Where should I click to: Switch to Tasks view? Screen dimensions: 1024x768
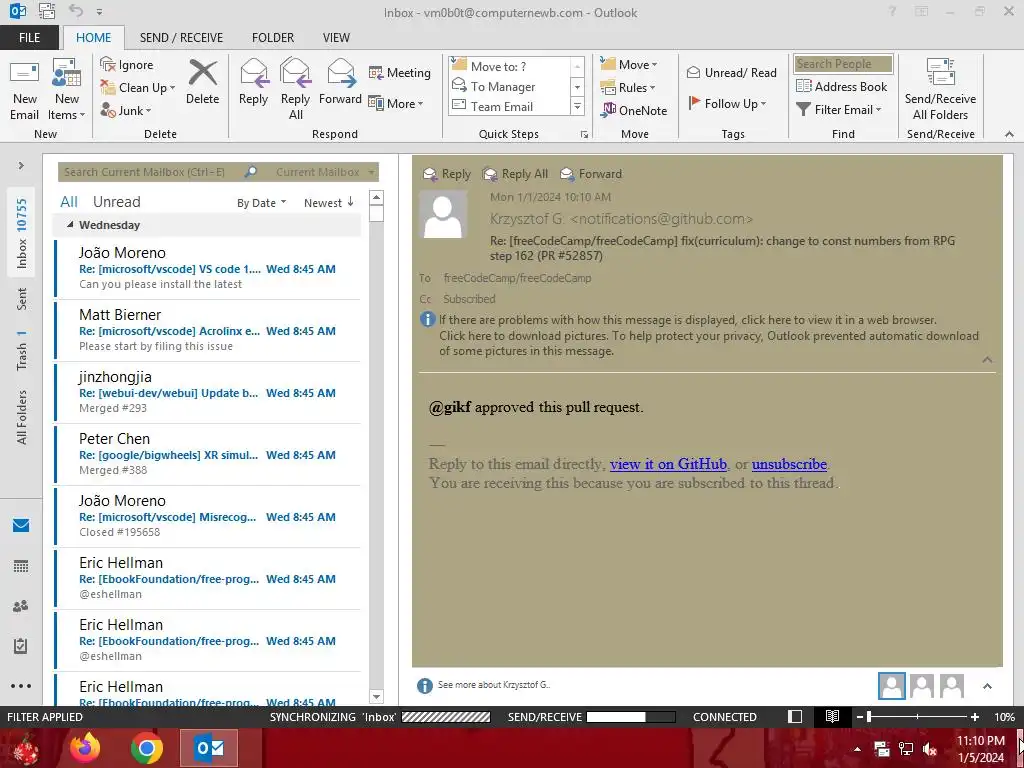pyautogui.click(x=21, y=646)
